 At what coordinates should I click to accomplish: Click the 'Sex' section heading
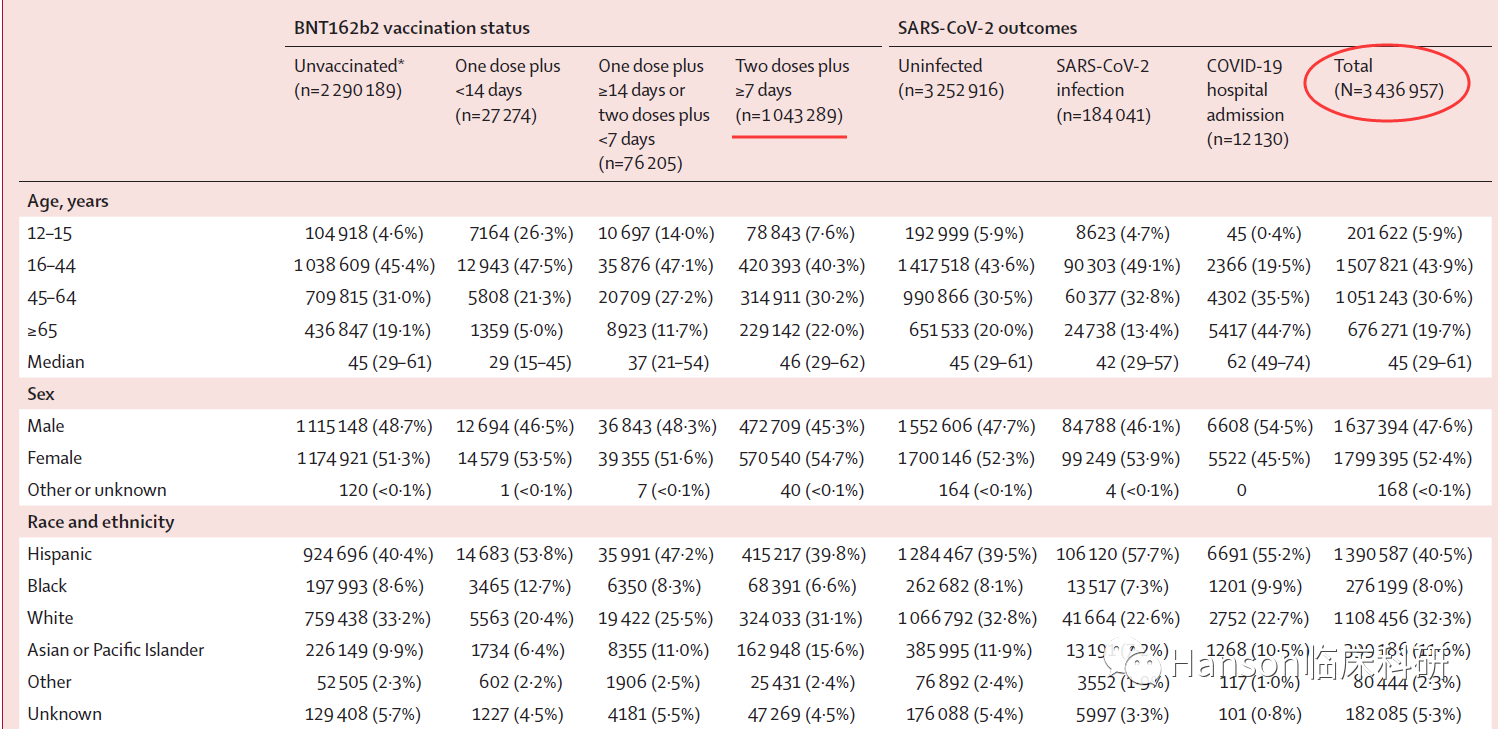coord(41,394)
